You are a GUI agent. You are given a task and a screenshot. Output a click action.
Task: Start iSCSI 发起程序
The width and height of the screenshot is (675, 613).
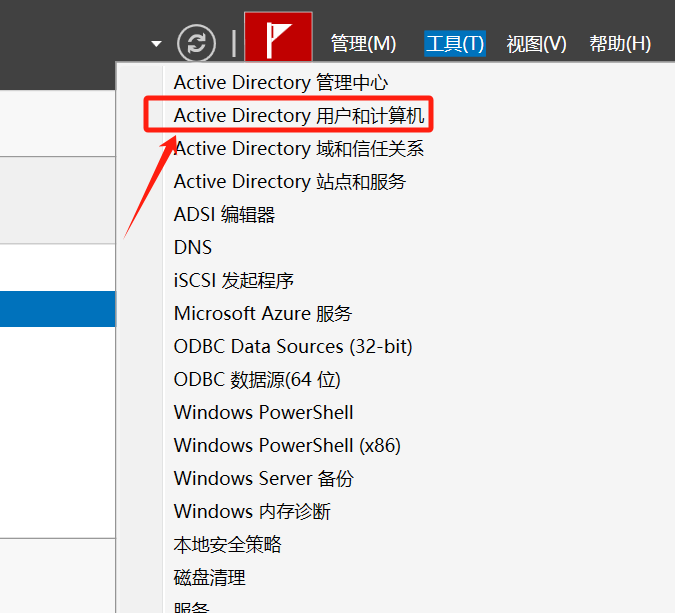tap(234, 281)
